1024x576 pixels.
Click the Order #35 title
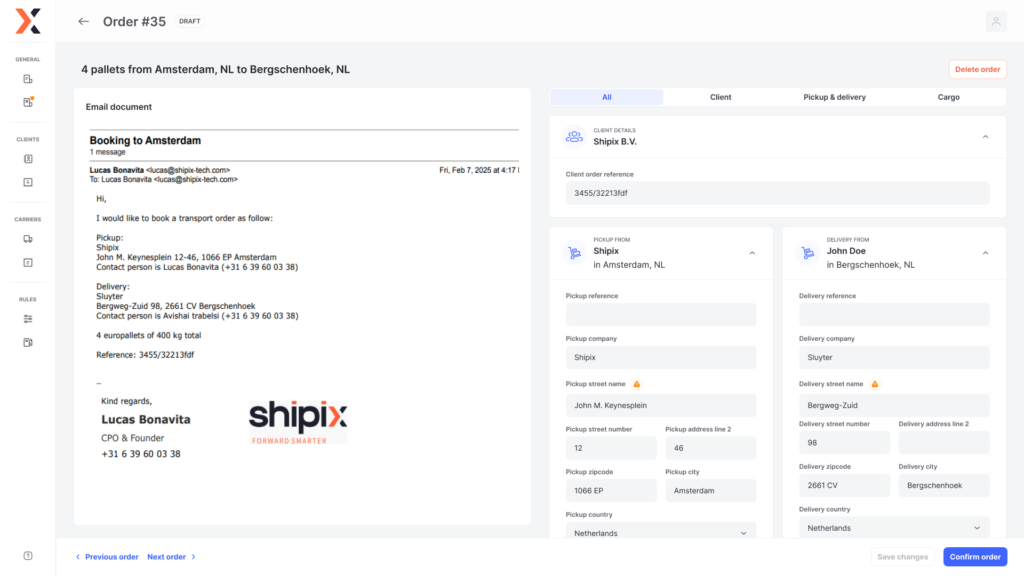tap(134, 22)
